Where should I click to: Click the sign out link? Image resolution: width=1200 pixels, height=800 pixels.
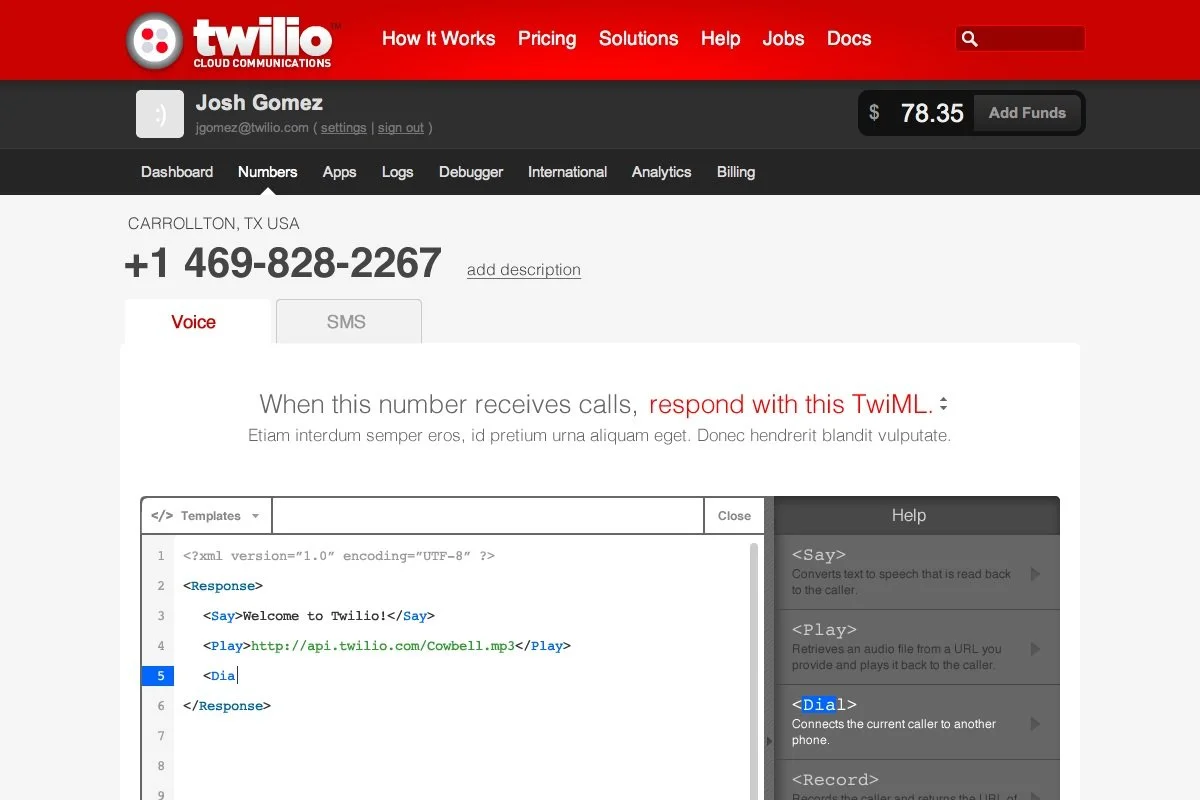click(400, 128)
